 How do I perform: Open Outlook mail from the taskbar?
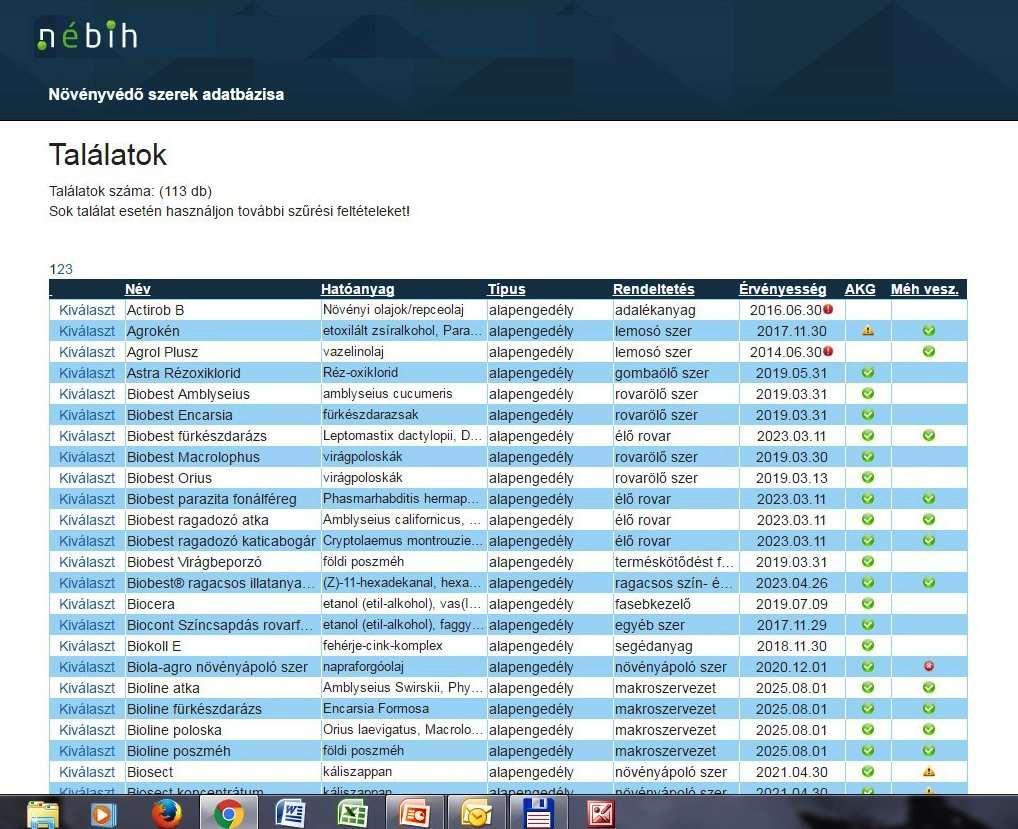click(x=476, y=814)
